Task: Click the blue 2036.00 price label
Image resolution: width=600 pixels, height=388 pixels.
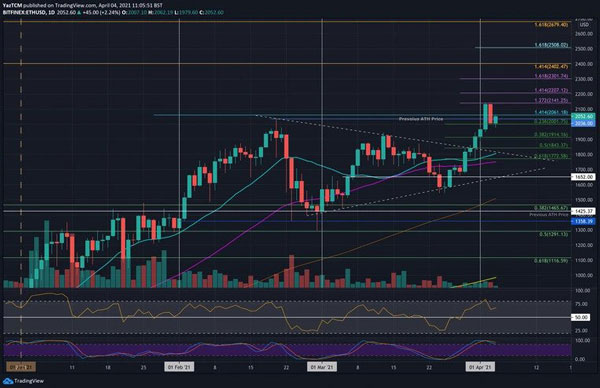Action: click(x=583, y=123)
